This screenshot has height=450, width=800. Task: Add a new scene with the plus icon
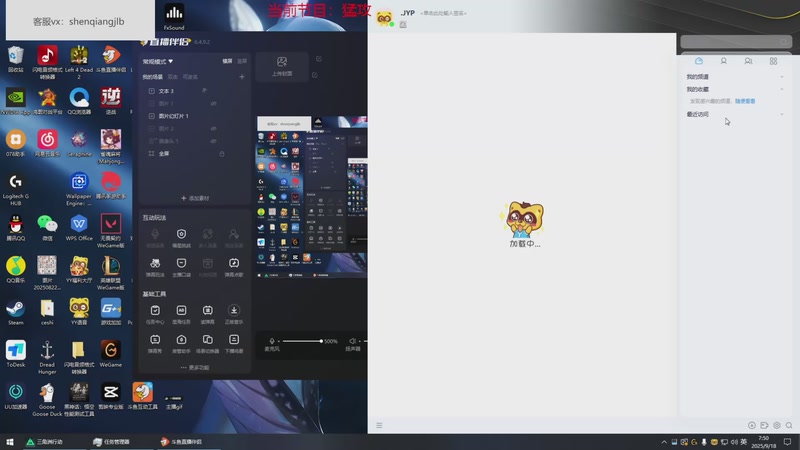pos(242,77)
